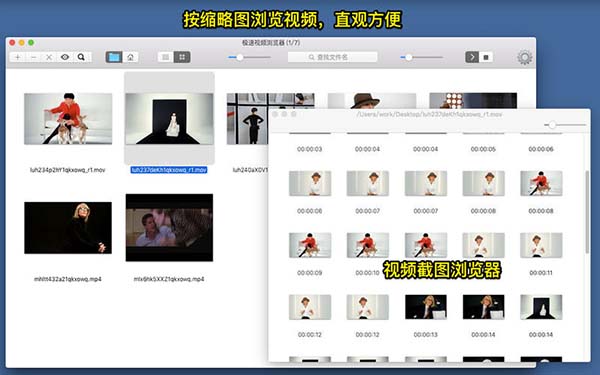Viewport: 600px width, 375px height.
Task: Select mlx6hk5XXZ1qkxowq.mp4 video thumbnail
Action: coord(169,228)
